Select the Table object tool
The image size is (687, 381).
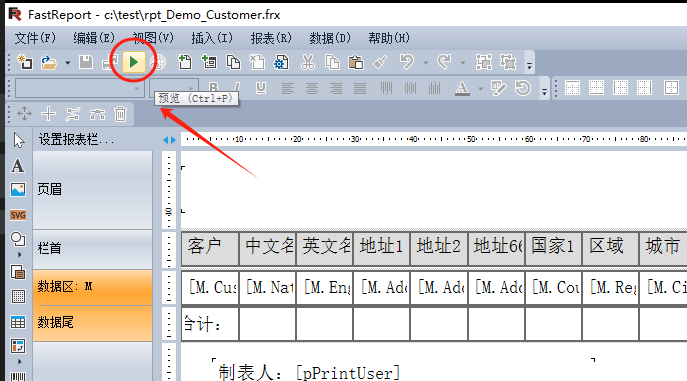pos(18,322)
